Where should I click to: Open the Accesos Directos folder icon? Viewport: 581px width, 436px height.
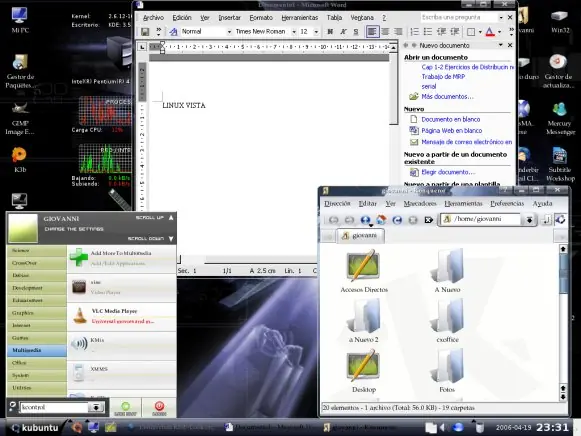point(363,265)
